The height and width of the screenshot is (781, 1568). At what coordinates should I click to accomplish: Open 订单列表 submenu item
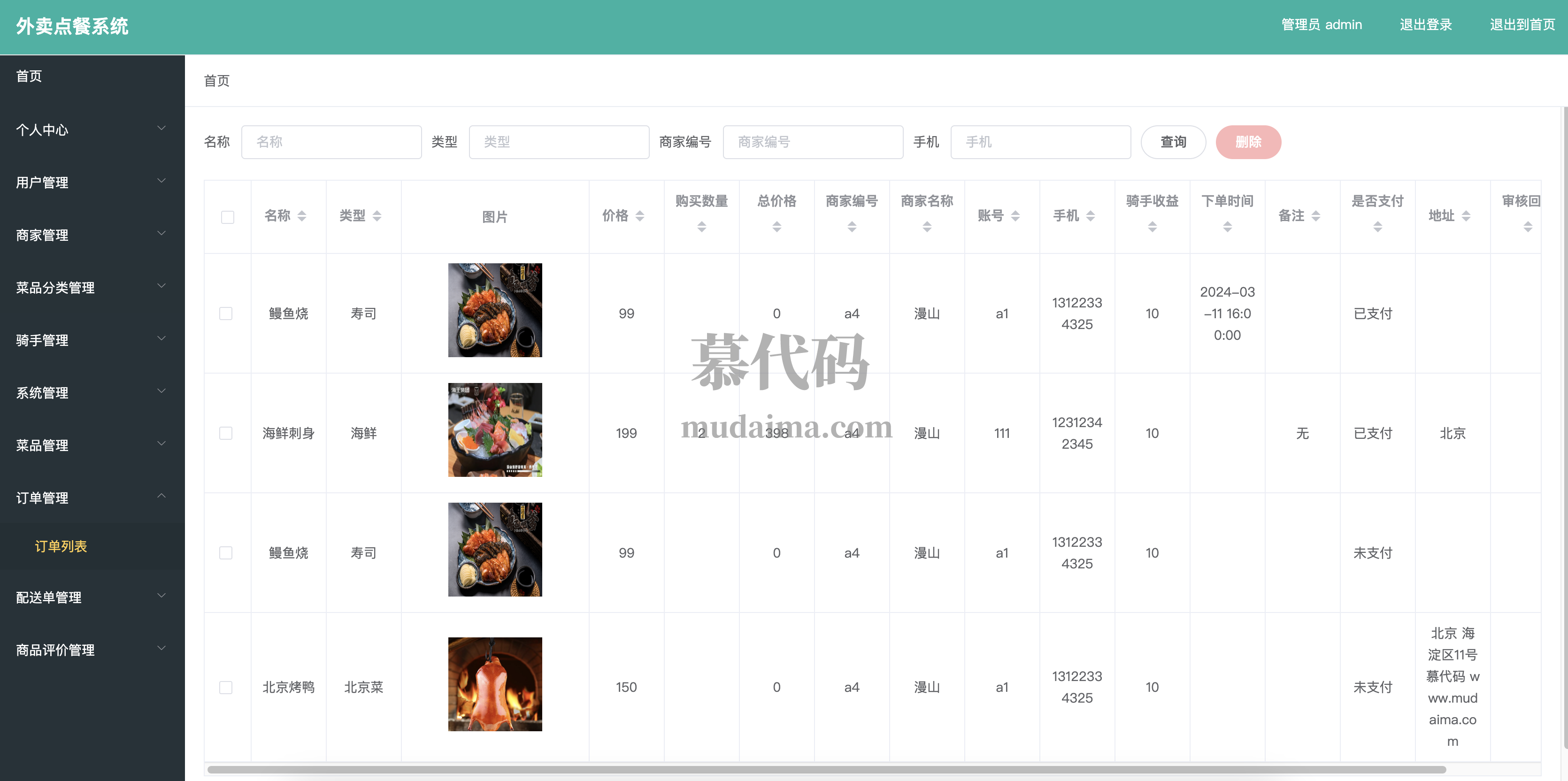coord(61,546)
